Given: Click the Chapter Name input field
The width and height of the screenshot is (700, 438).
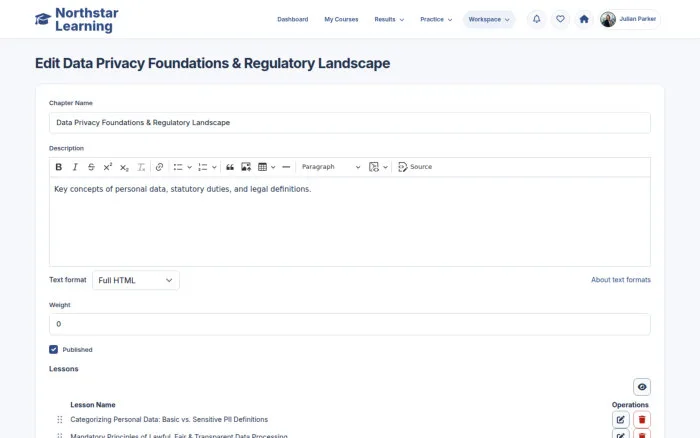Looking at the screenshot, I should click(350, 123).
